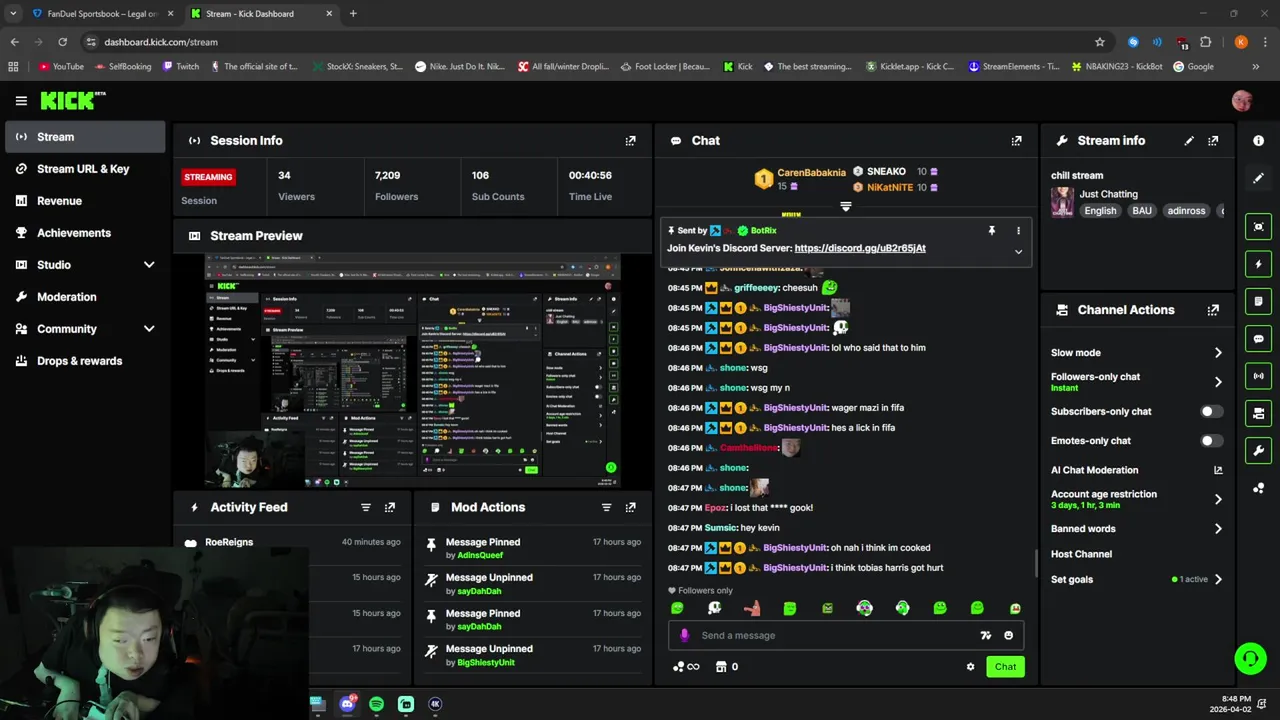Viewport: 1280px width, 720px height.
Task: Unpin the BotRix pinned message
Action: (x=991, y=231)
